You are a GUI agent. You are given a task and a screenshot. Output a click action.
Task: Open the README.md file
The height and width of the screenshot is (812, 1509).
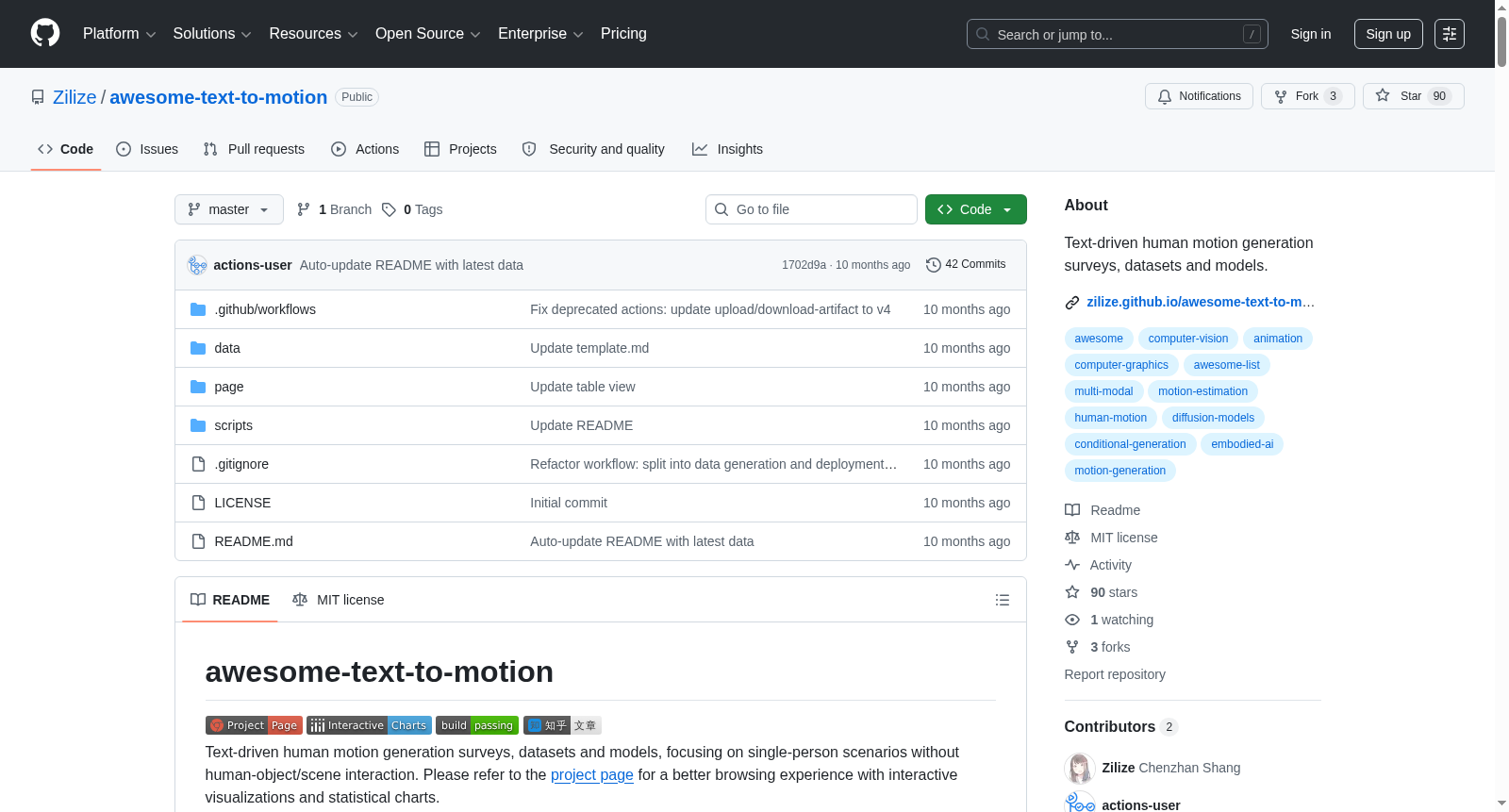(x=254, y=541)
